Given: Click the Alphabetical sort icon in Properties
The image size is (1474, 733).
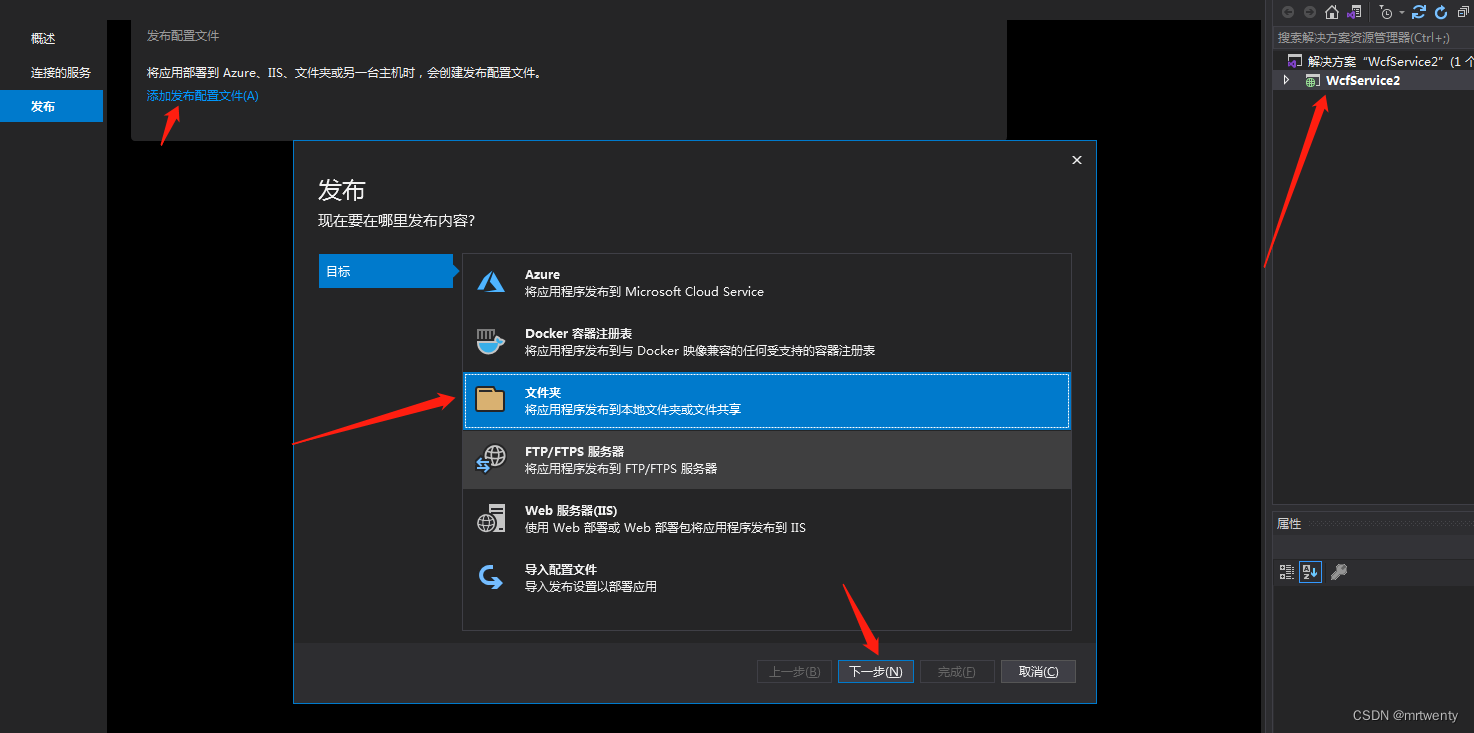Looking at the screenshot, I should coord(1310,572).
